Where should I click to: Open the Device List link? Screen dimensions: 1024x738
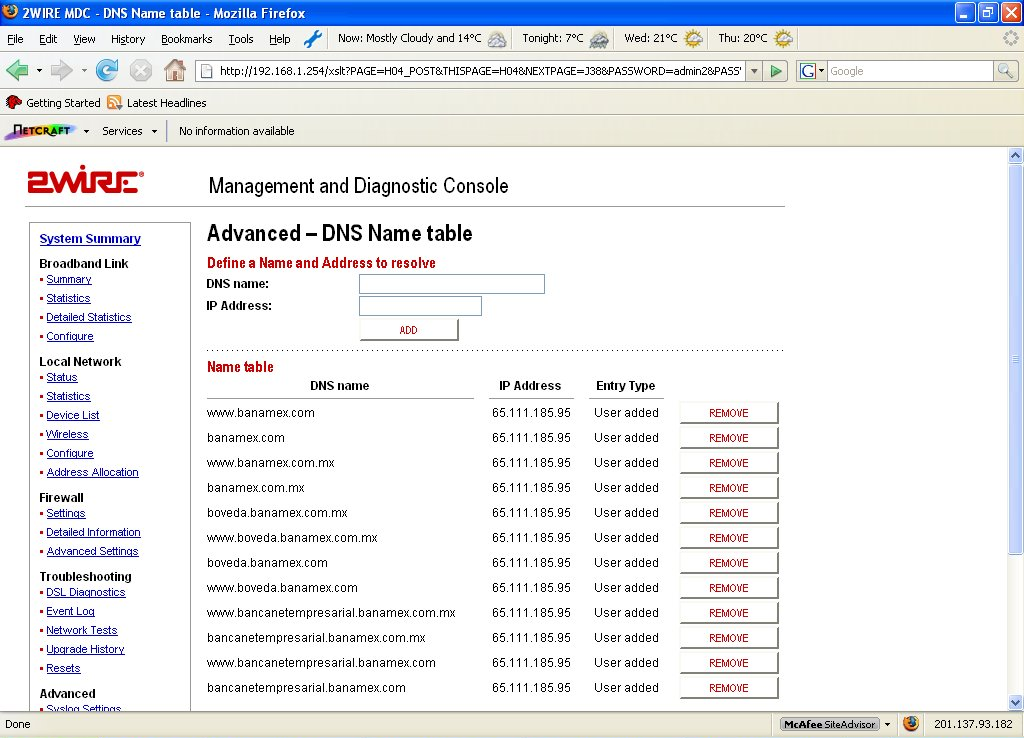(72, 415)
